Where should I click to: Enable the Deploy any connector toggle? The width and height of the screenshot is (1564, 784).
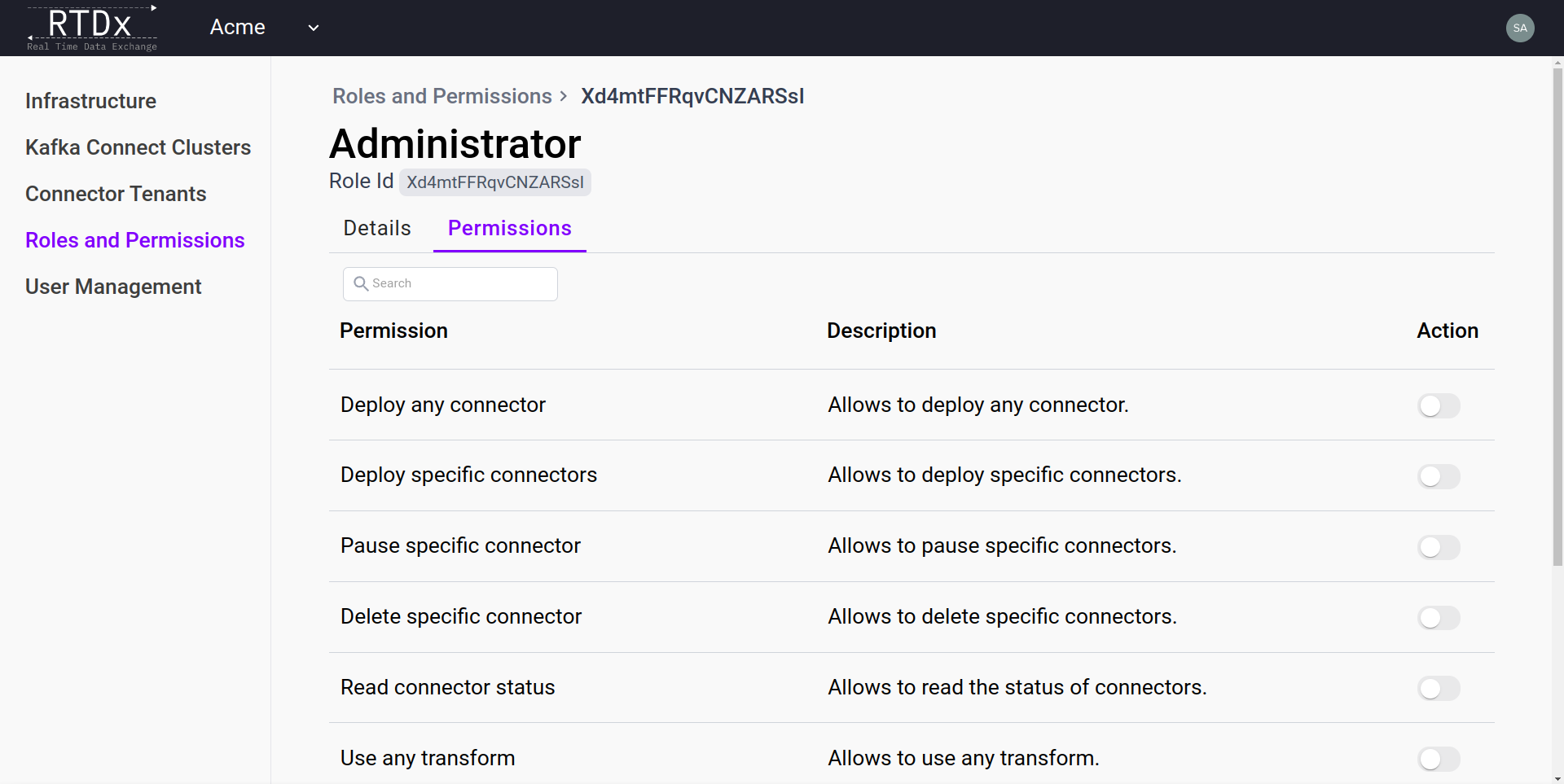pos(1439,405)
